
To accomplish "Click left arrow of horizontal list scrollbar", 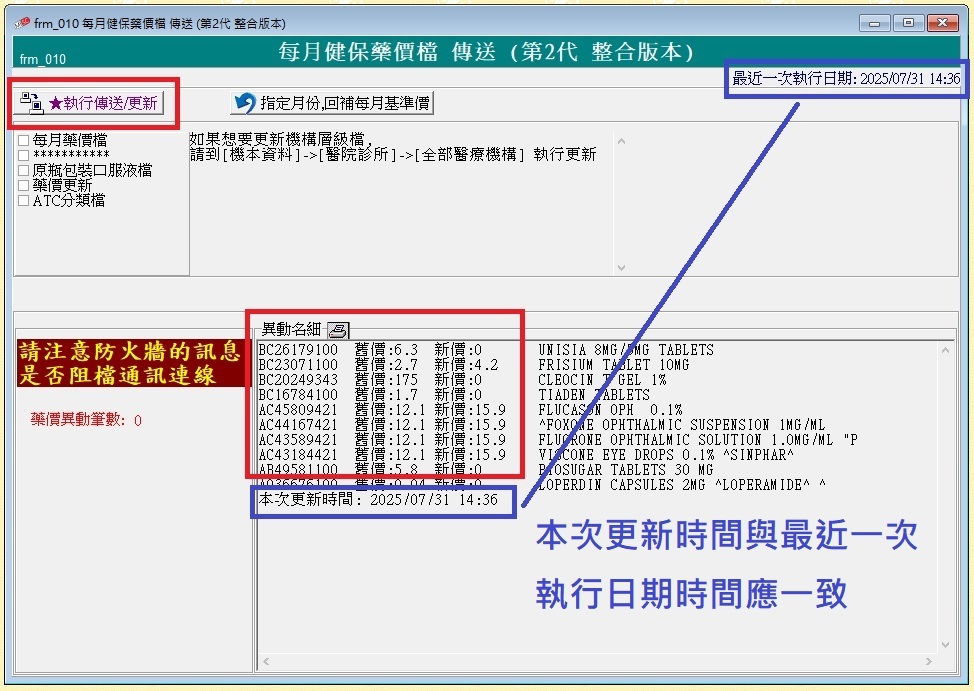I will pos(266,661).
